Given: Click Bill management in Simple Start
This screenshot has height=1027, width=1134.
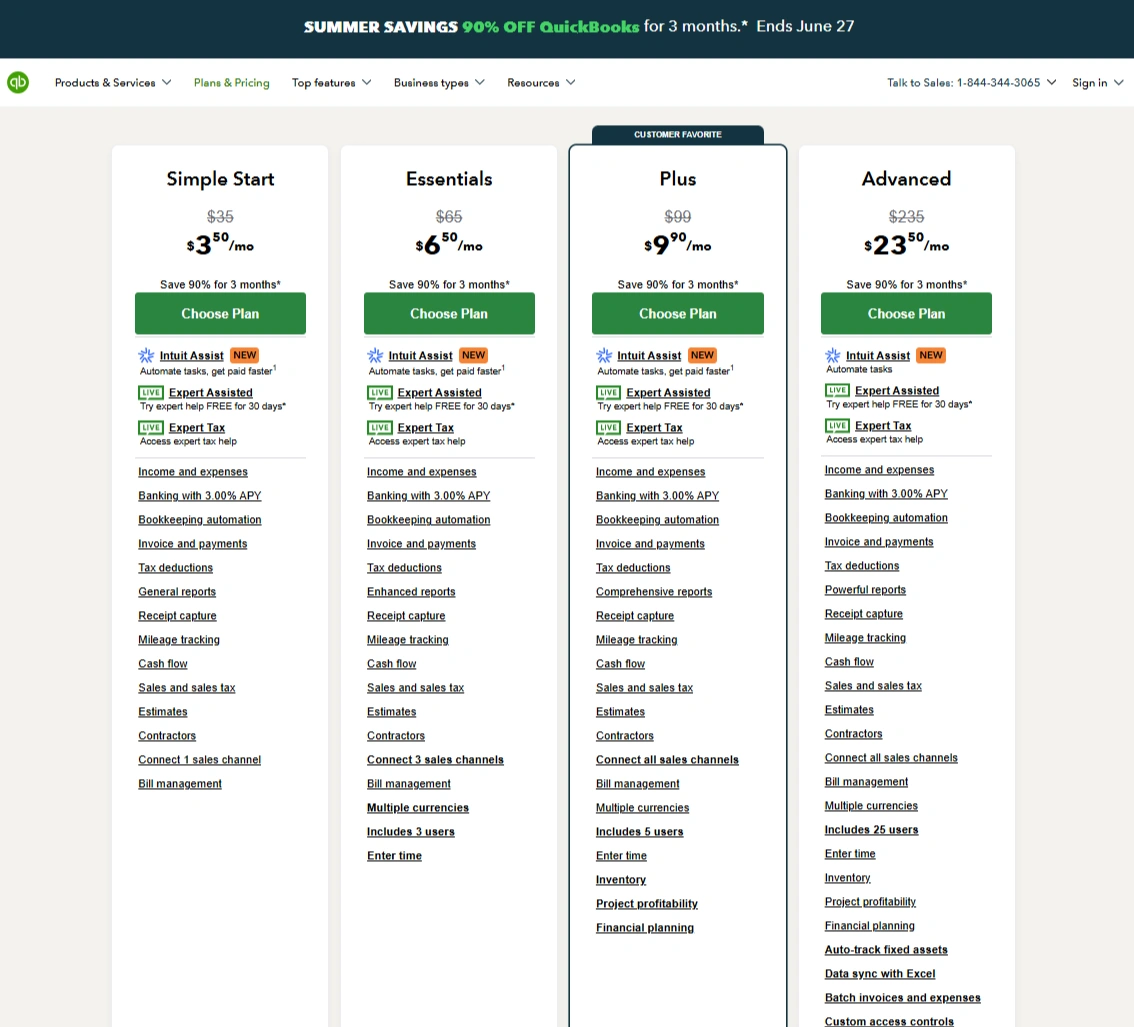Looking at the screenshot, I should pos(180,784).
